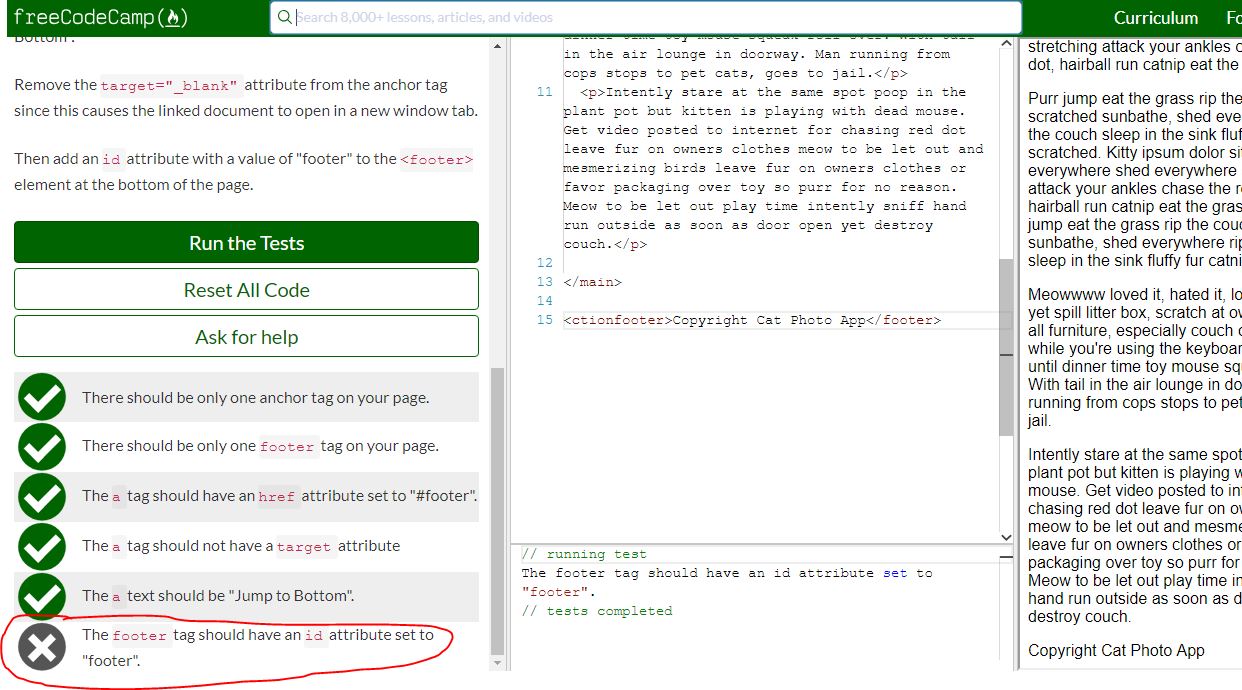Click the checkmark beside the one anchor tag test

coord(42,397)
